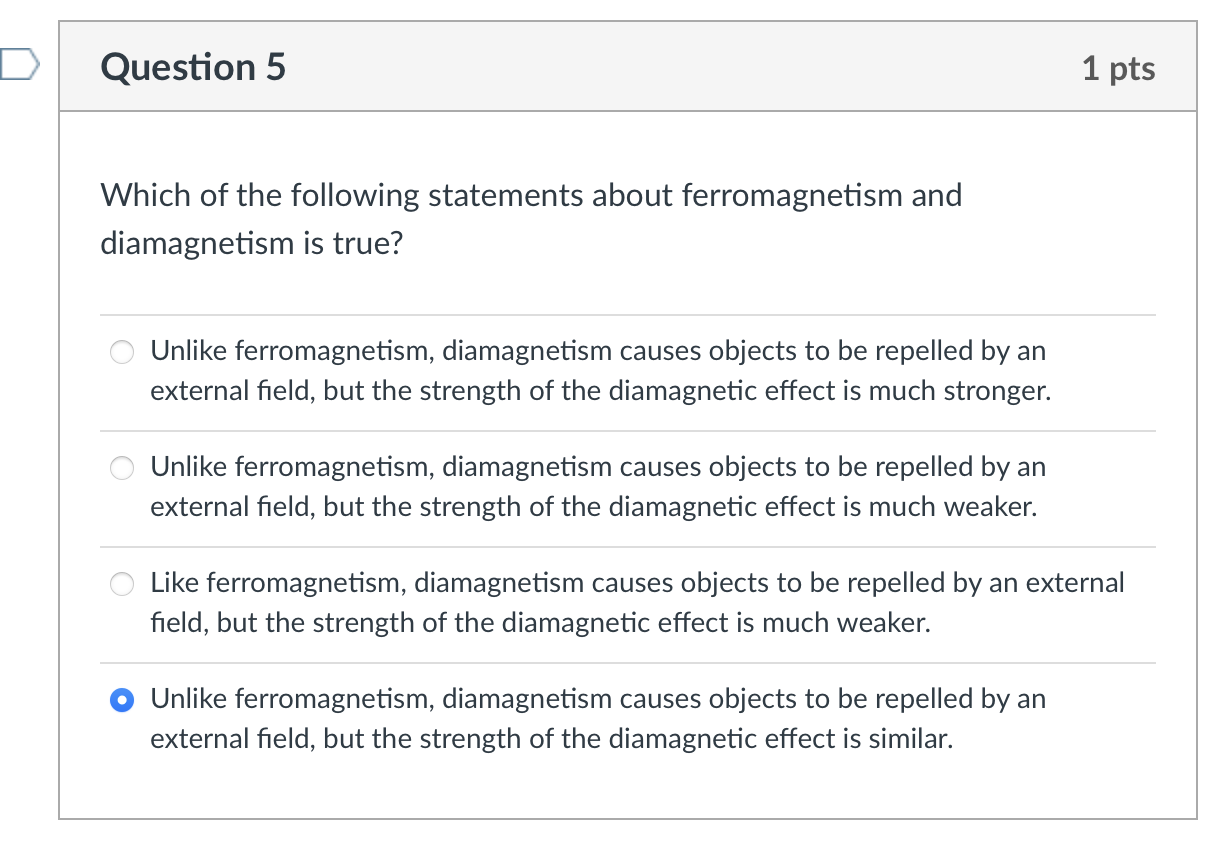The width and height of the screenshot is (1207, 846).
Task: Select the 'much weaker' diamagnetic effect answer
Action: (x=121, y=468)
